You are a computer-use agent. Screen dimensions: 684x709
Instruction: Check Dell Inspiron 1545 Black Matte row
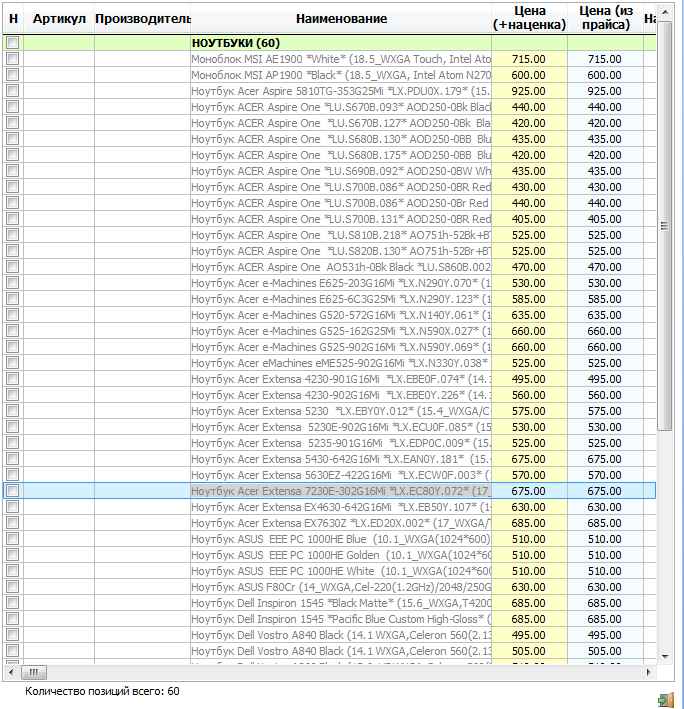(13, 603)
